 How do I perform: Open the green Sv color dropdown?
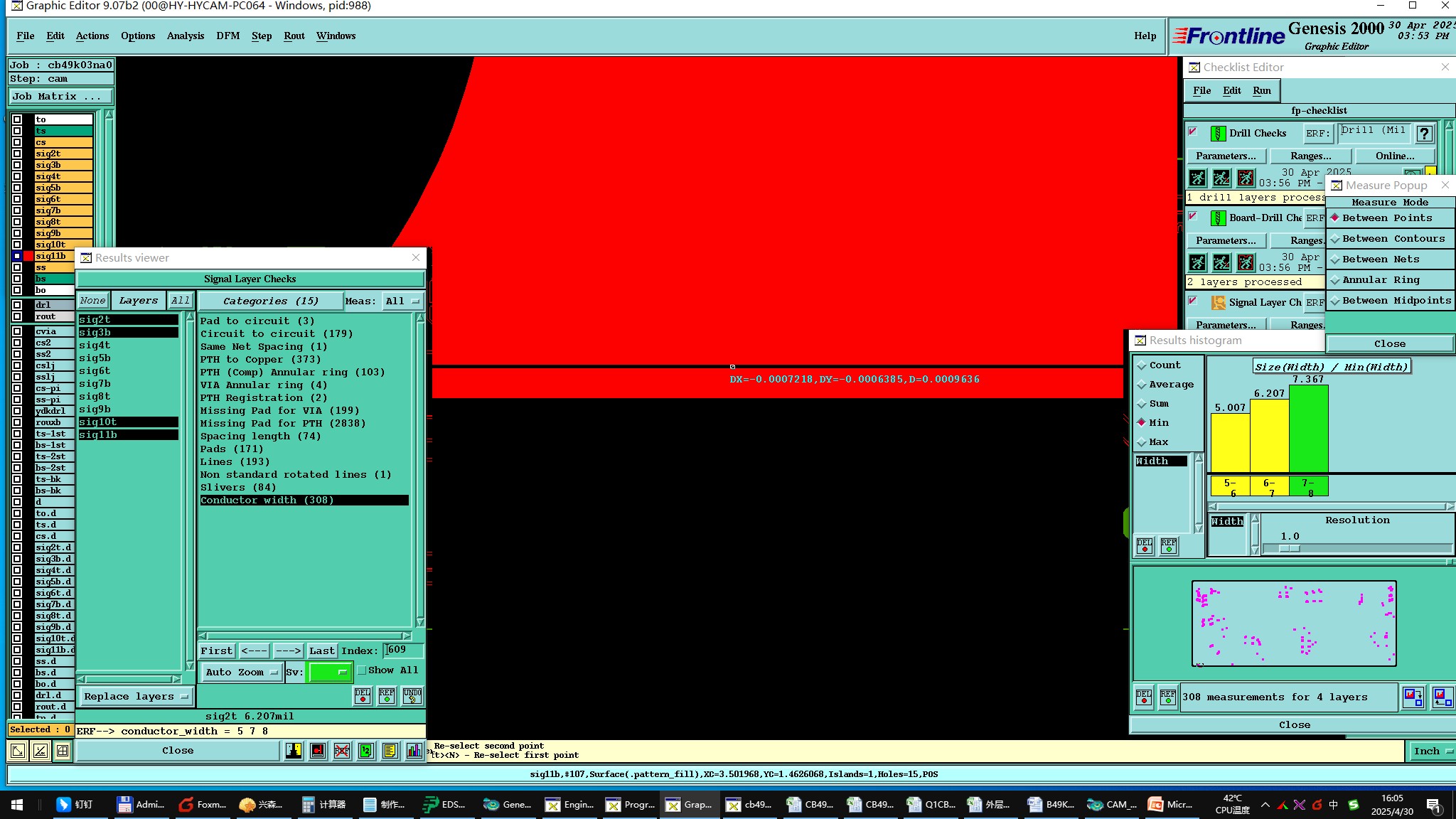pos(329,672)
